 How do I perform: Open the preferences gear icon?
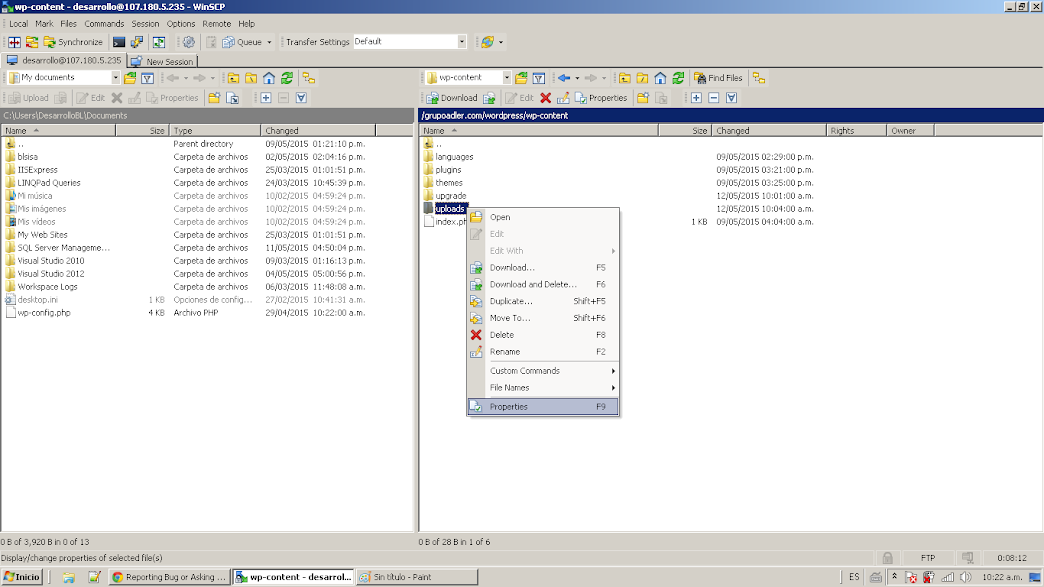coord(188,42)
